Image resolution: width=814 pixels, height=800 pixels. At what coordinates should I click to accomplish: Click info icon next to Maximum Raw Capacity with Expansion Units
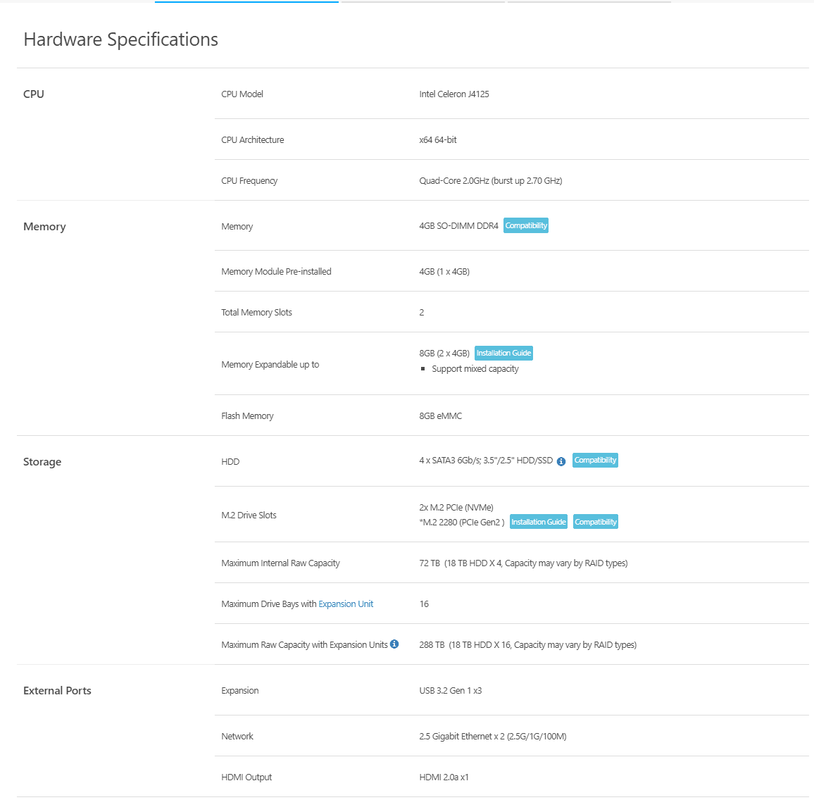point(394,644)
